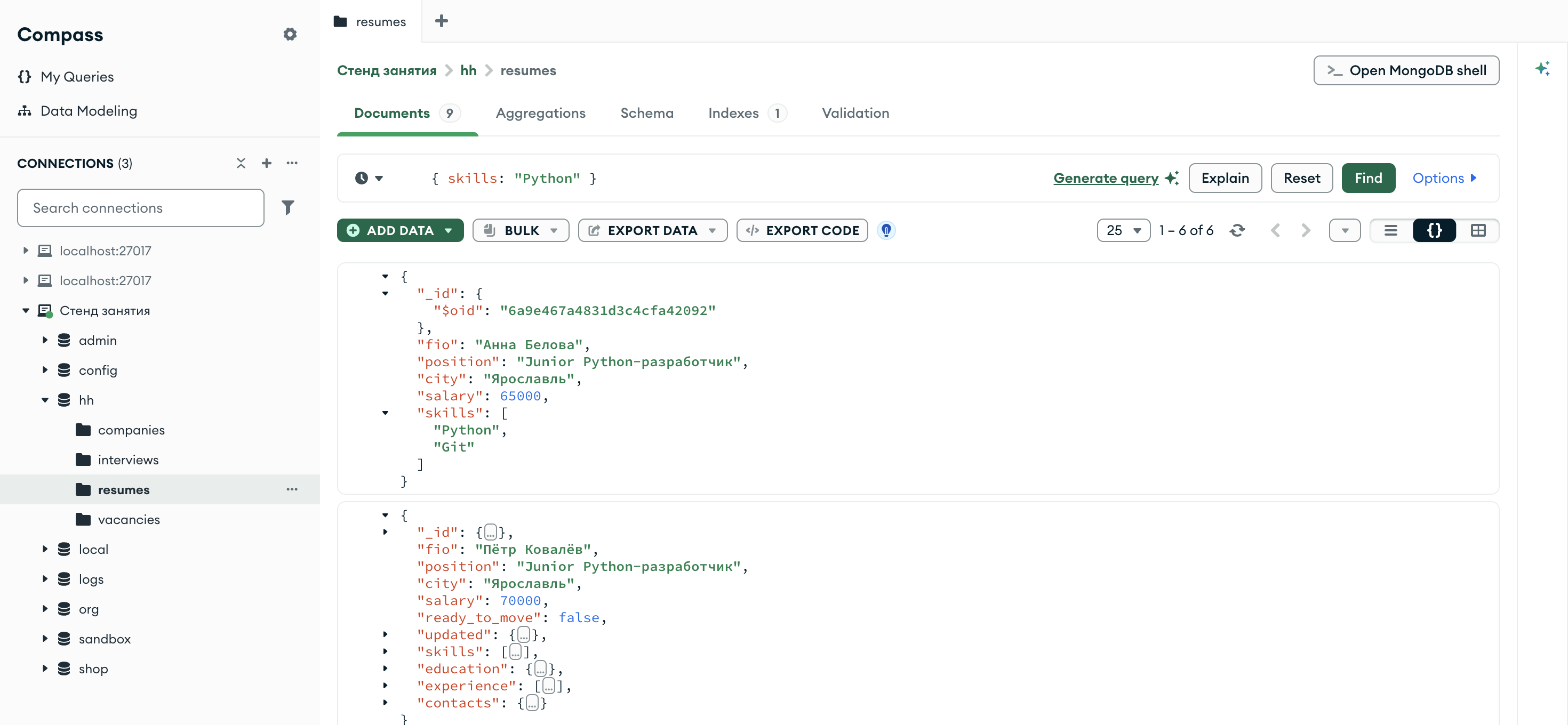Switch to Schema tab
The height and width of the screenshot is (725, 1568).
(x=646, y=113)
